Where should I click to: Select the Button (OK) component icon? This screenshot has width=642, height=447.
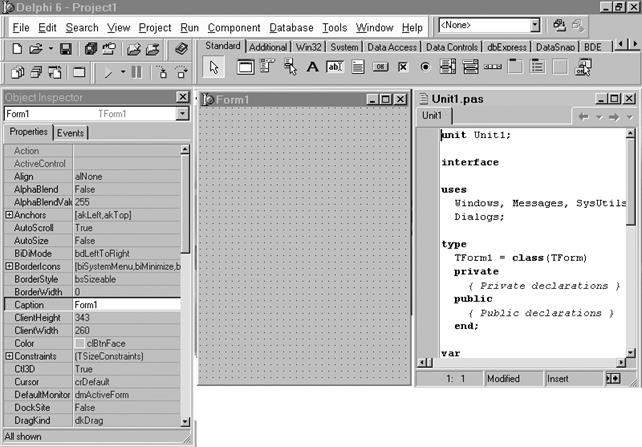(381, 67)
